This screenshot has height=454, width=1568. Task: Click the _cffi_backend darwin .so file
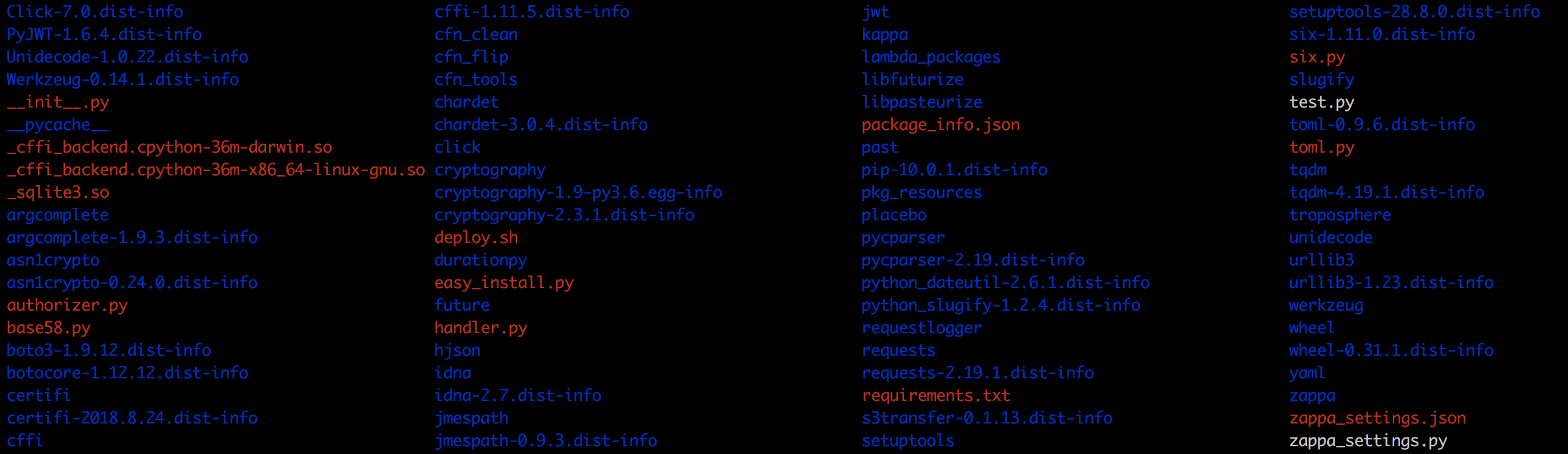[169, 147]
